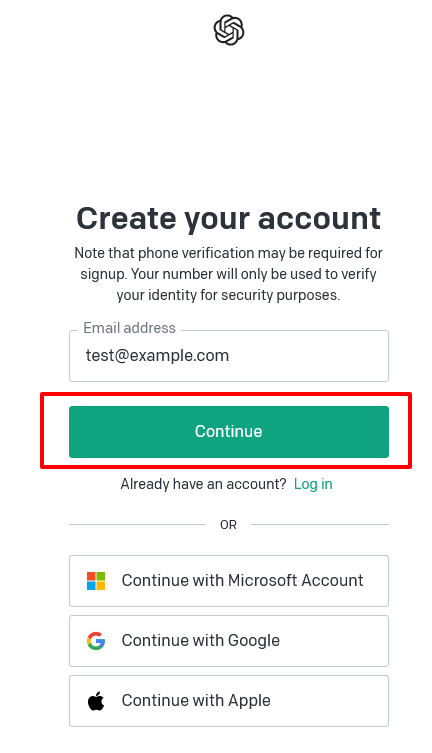Click the test@example.com text in the field
The height and width of the screenshot is (753, 432).
coord(157,356)
